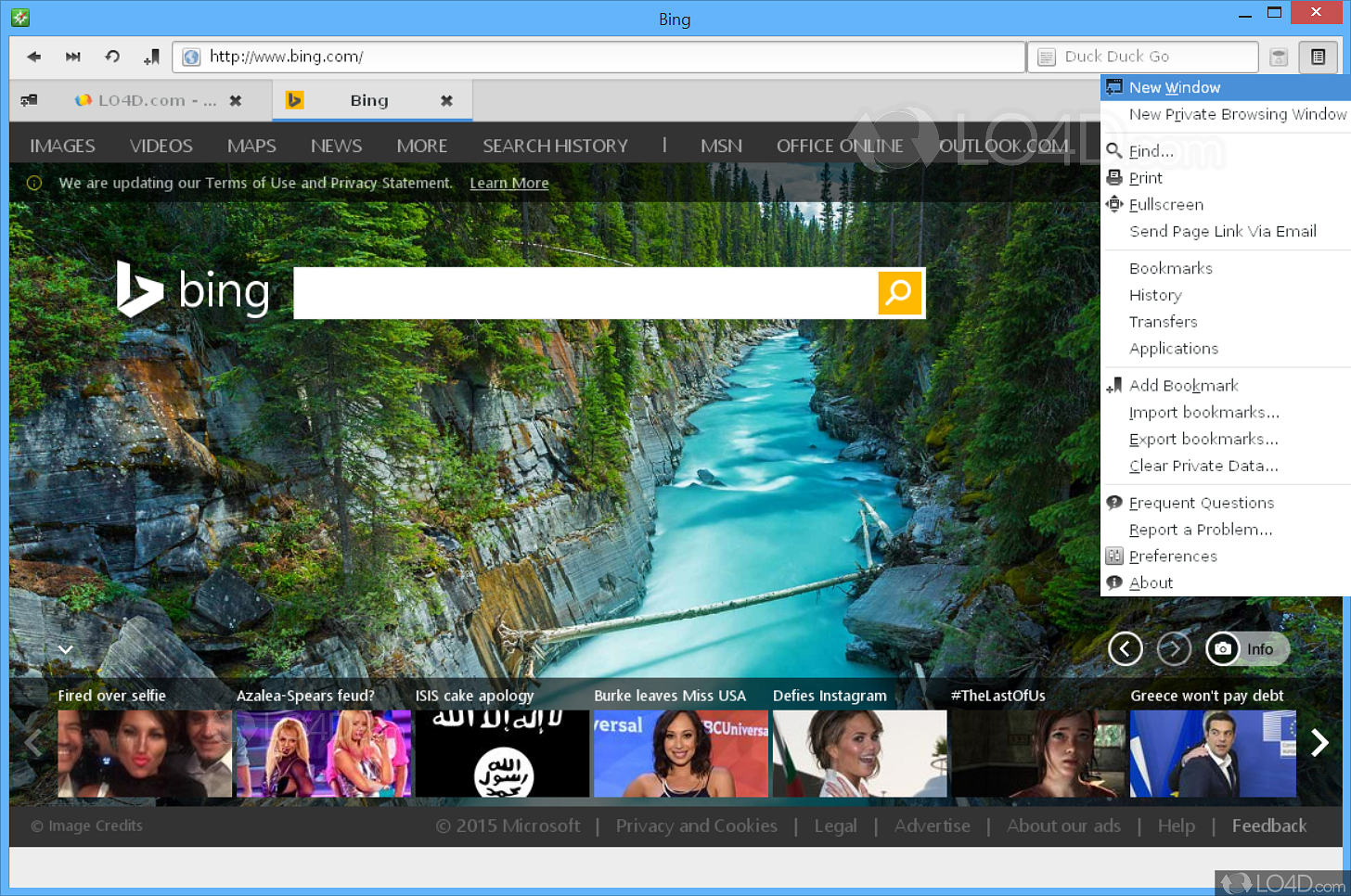
Task: Close the LO4D.com tab
Action: 236,100
